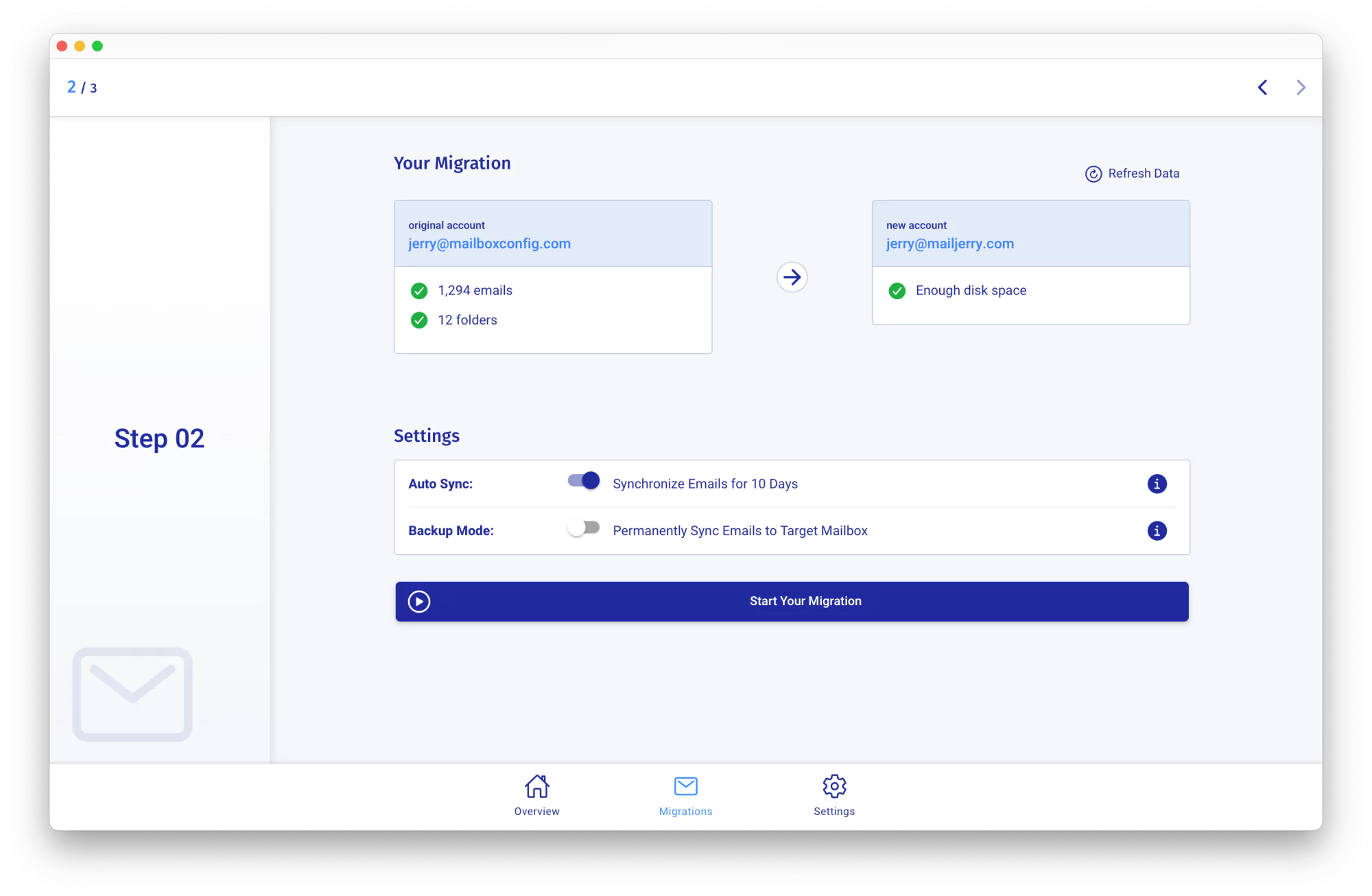Open the Overview tab
The height and width of the screenshot is (896, 1372).
click(537, 796)
